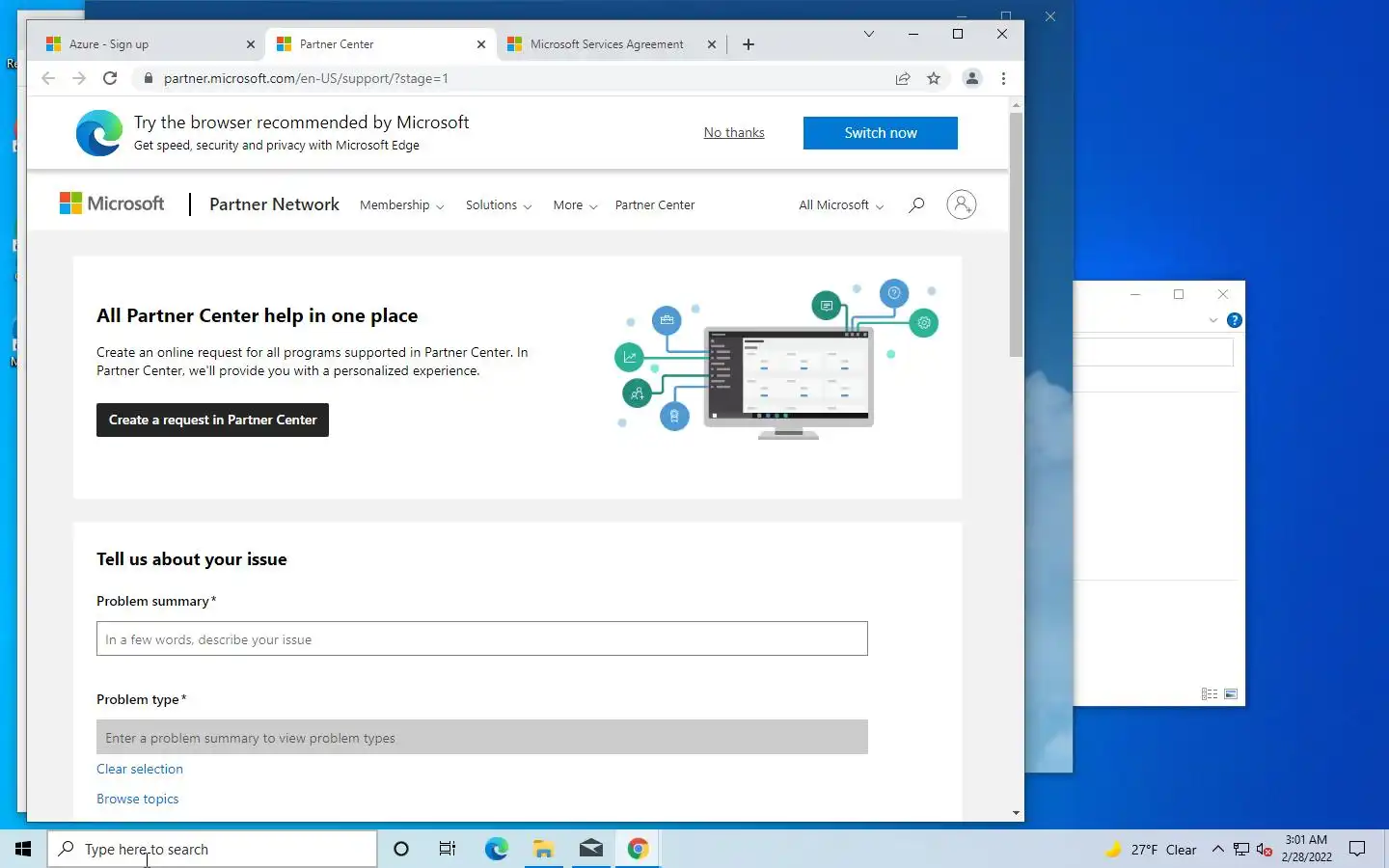
Task: Click the Microsoft Edge logo in banner
Action: (x=99, y=133)
